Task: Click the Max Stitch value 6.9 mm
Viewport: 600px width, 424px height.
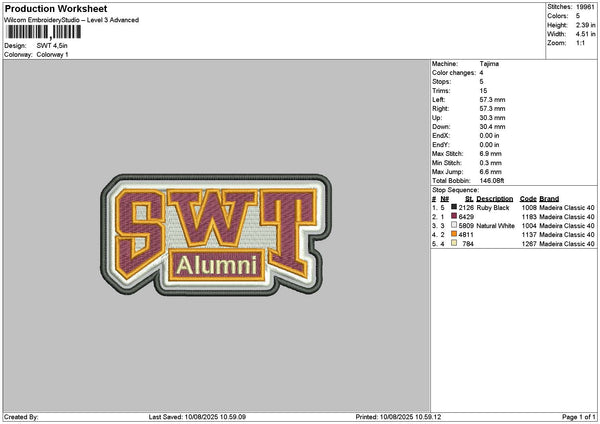Action: [491, 154]
